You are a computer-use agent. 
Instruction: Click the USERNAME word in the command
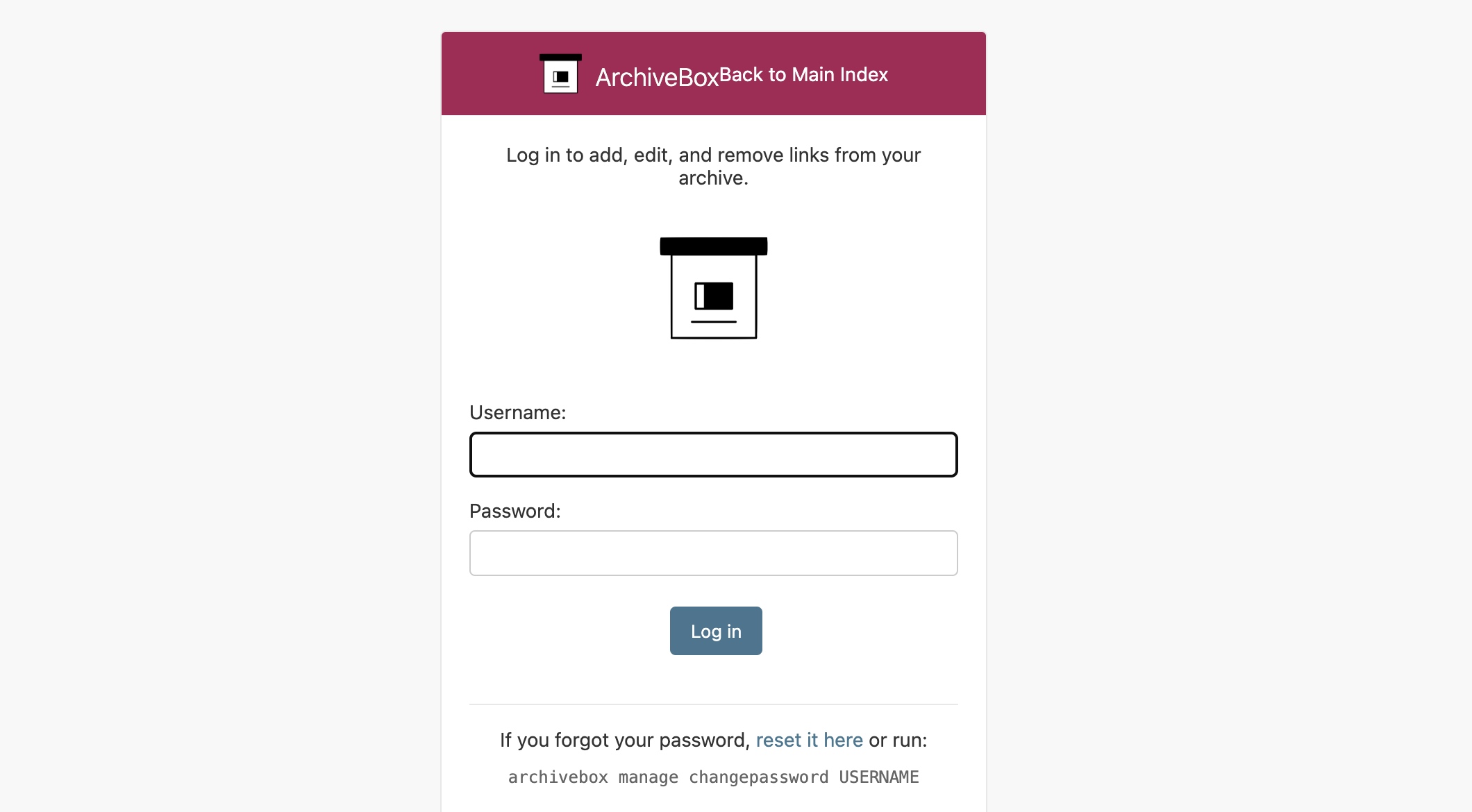(x=879, y=777)
